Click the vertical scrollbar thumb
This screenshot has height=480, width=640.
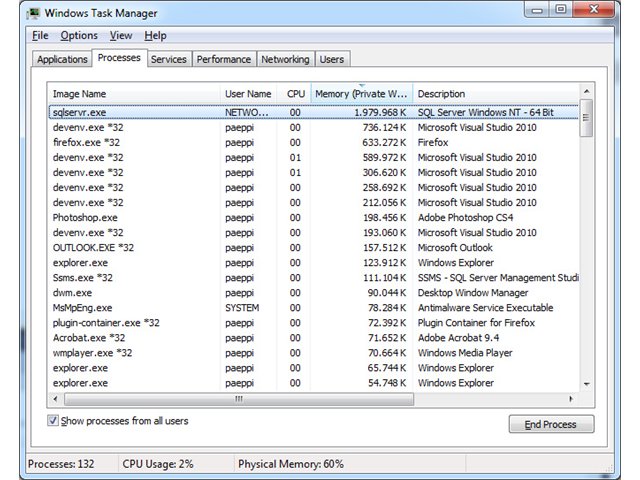[587, 118]
